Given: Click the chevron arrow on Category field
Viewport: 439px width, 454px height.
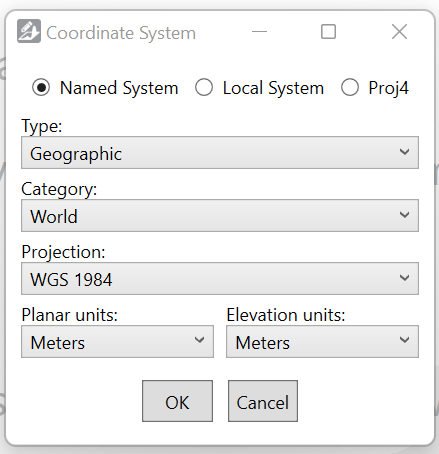Looking at the screenshot, I should pos(404,215).
